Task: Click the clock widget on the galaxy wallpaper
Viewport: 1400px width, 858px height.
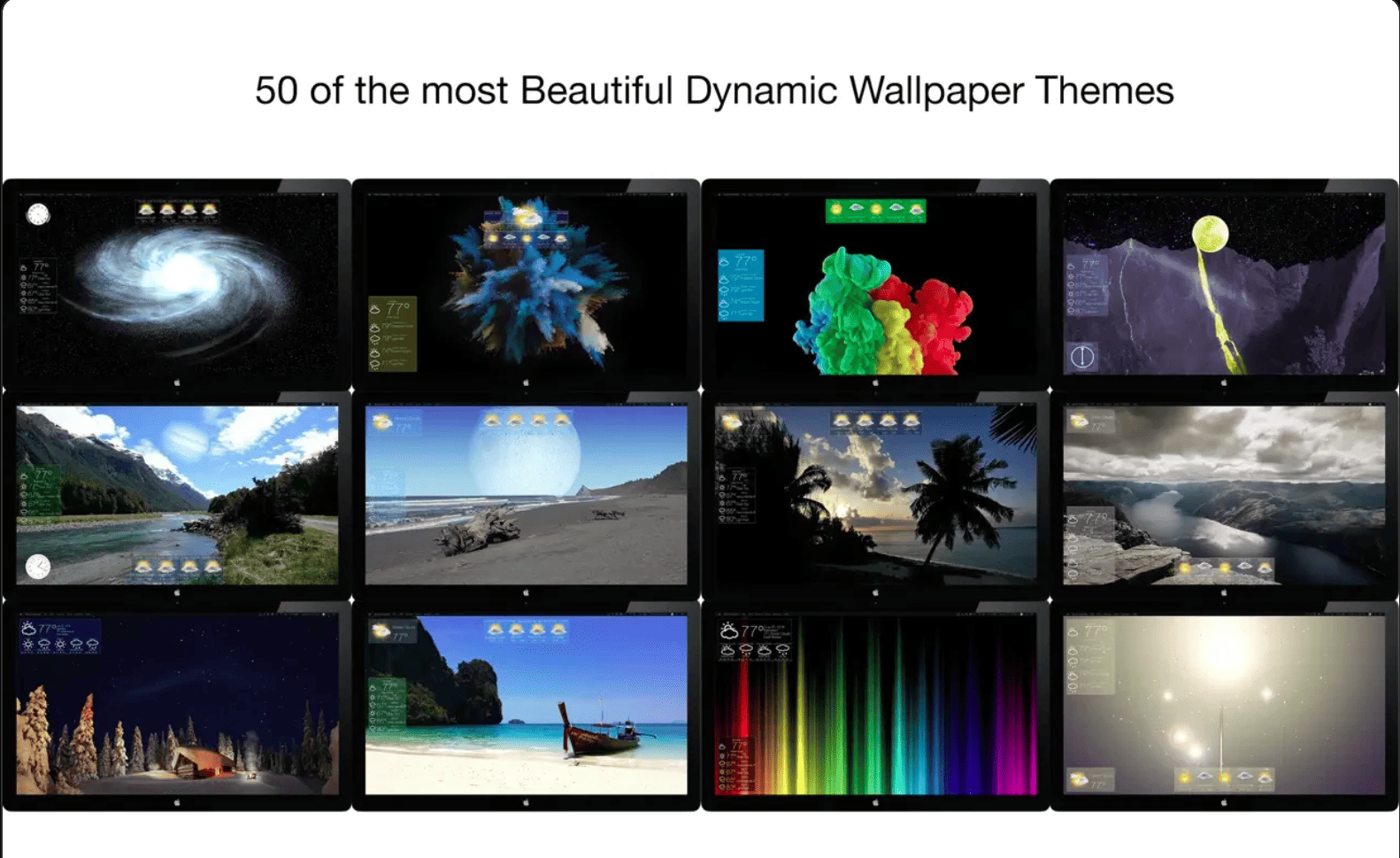Action: point(38,214)
